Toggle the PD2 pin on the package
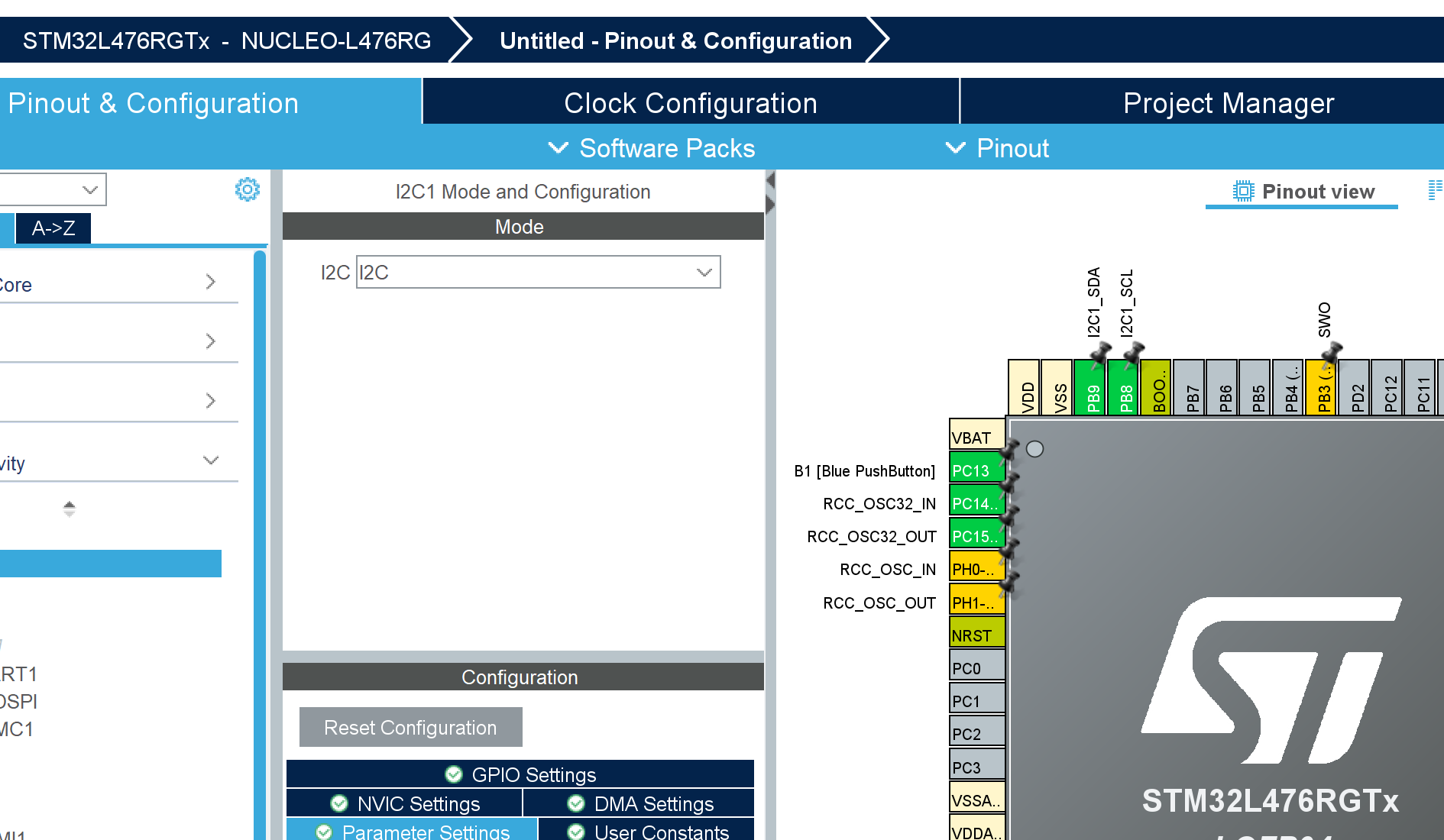 pos(1354,388)
